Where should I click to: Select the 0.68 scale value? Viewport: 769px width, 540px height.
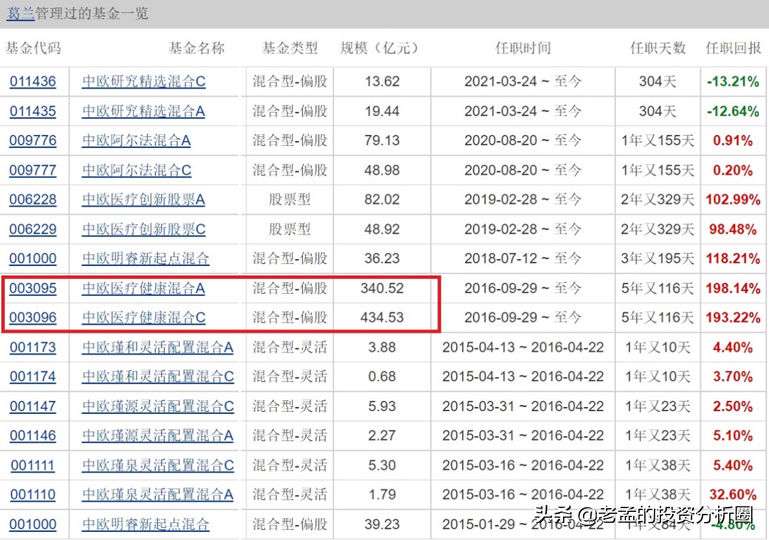click(382, 377)
